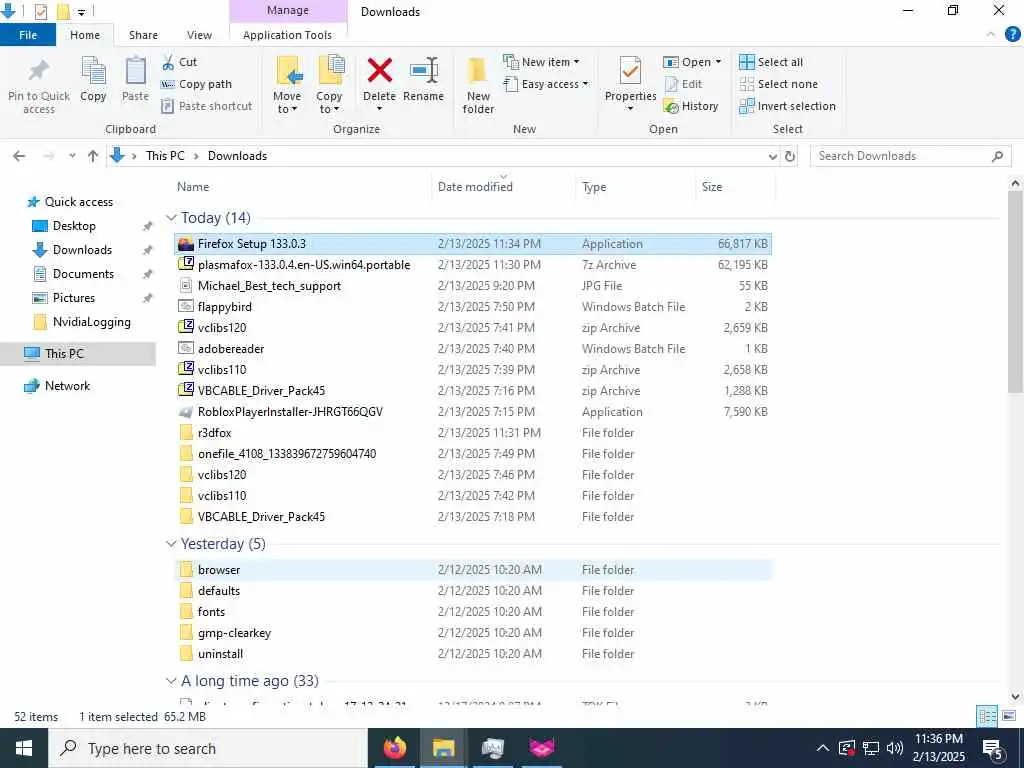Click the Copy ribbon icon
Image resolution: width=1024 pixels, height=768 pixels.
coord(93,71)
